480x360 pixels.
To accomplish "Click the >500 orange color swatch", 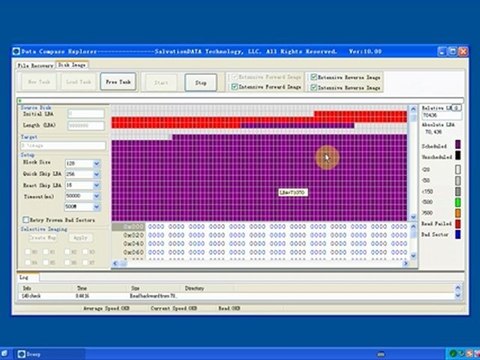I will [x=458, y=213].
